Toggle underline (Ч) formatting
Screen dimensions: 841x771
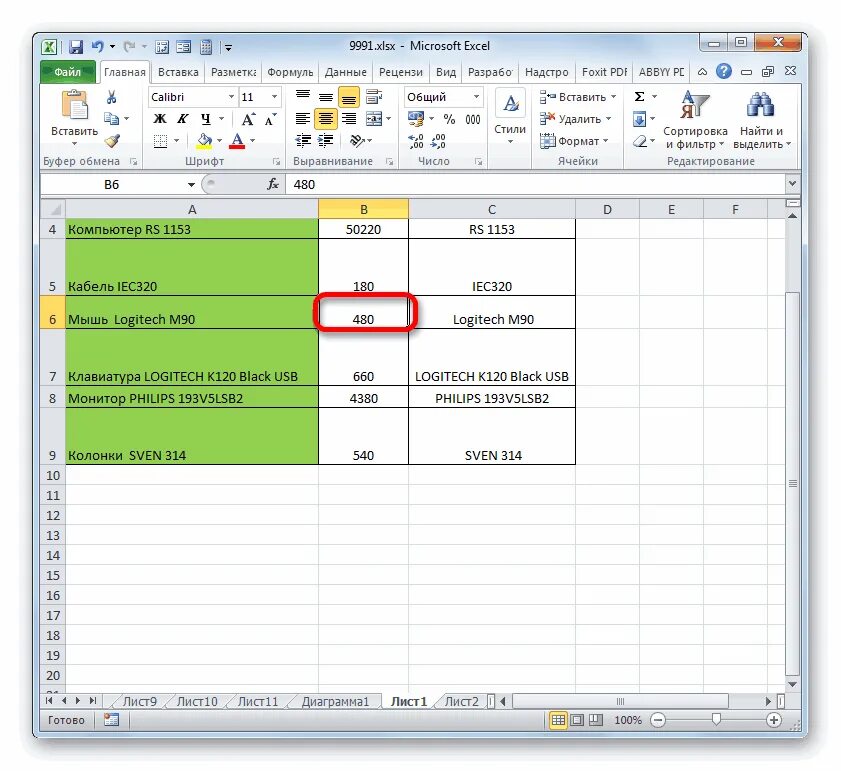[205, 119]
